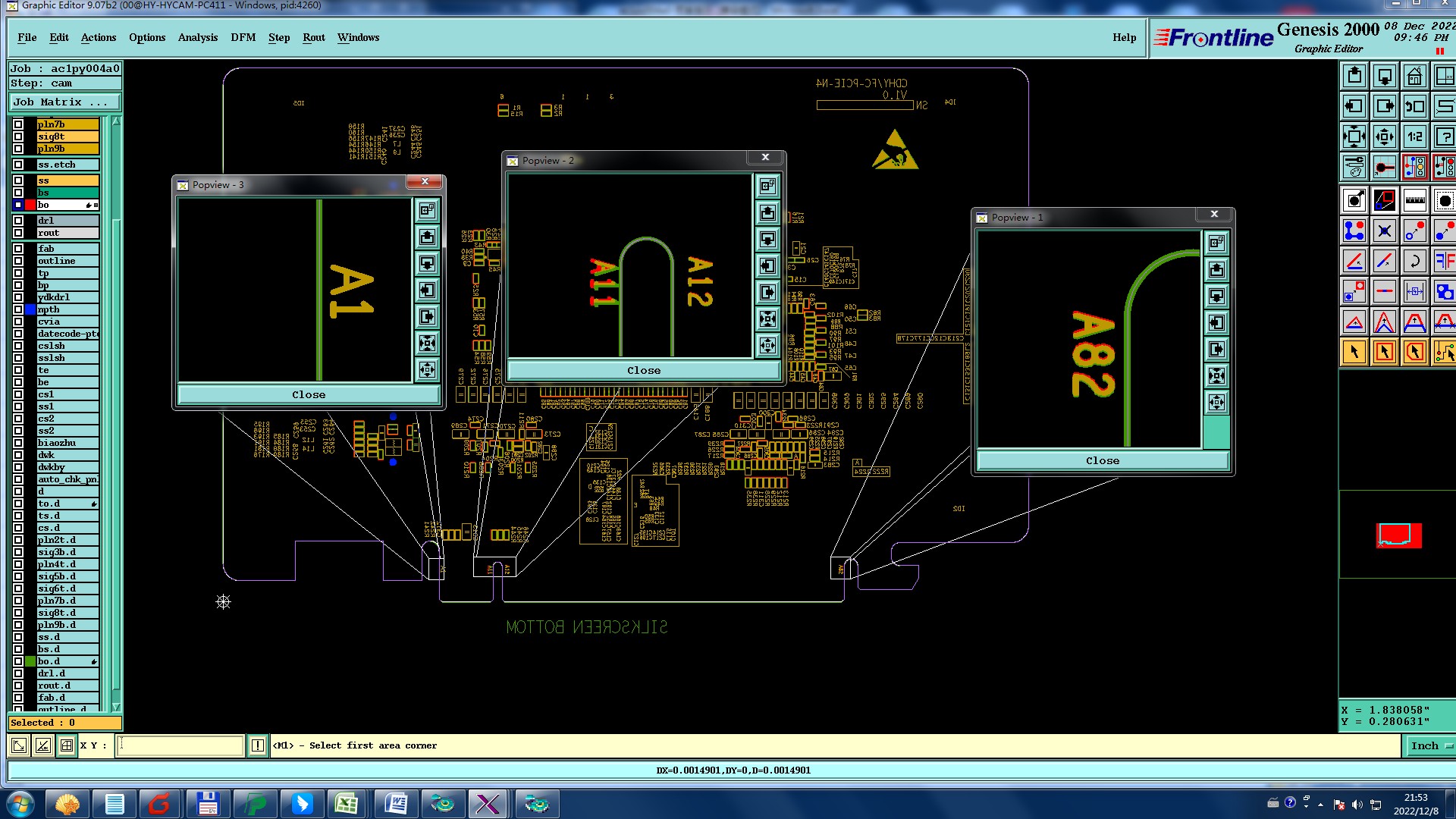Viewport: 1456px width, 819px height.
Task: Click the traffic light layer control icon
Action: [1414, 167]
